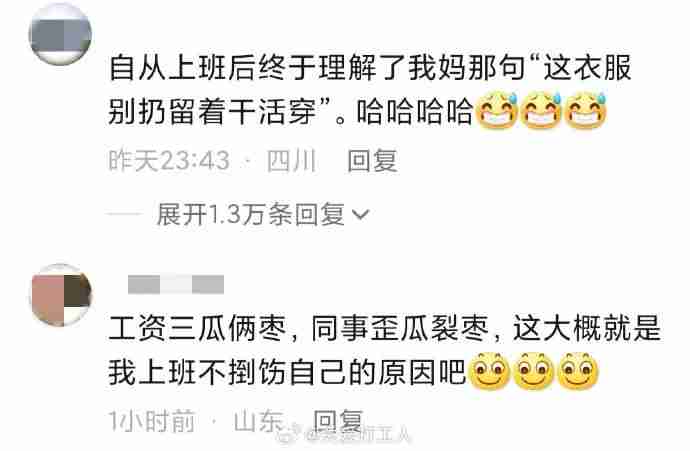Expand 展开1.3万条回复 thread

(x=262, y=215)
